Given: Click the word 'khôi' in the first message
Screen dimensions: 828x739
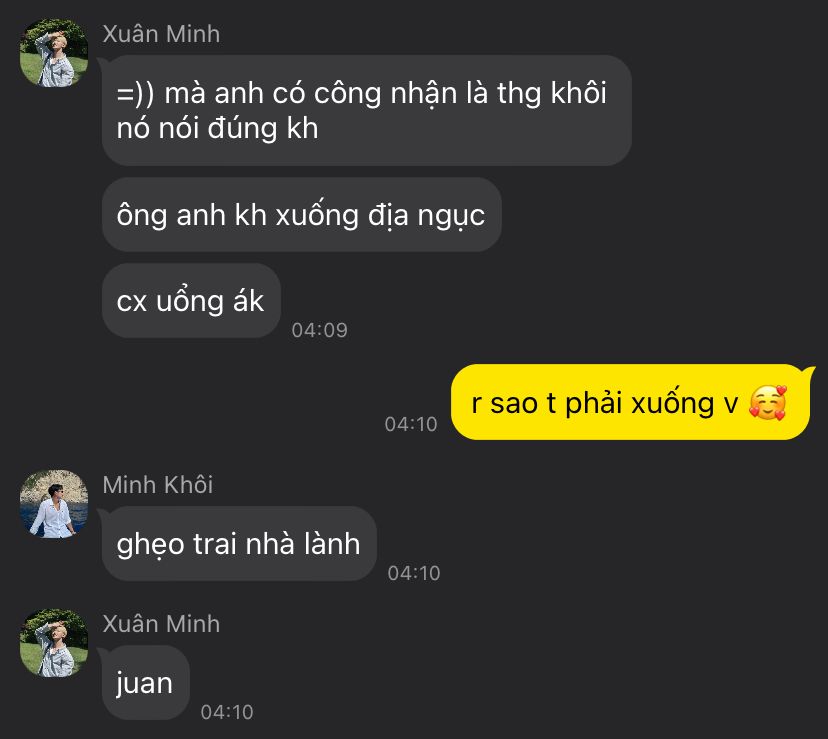Looking at the screenshot, I should pos(578,93).
